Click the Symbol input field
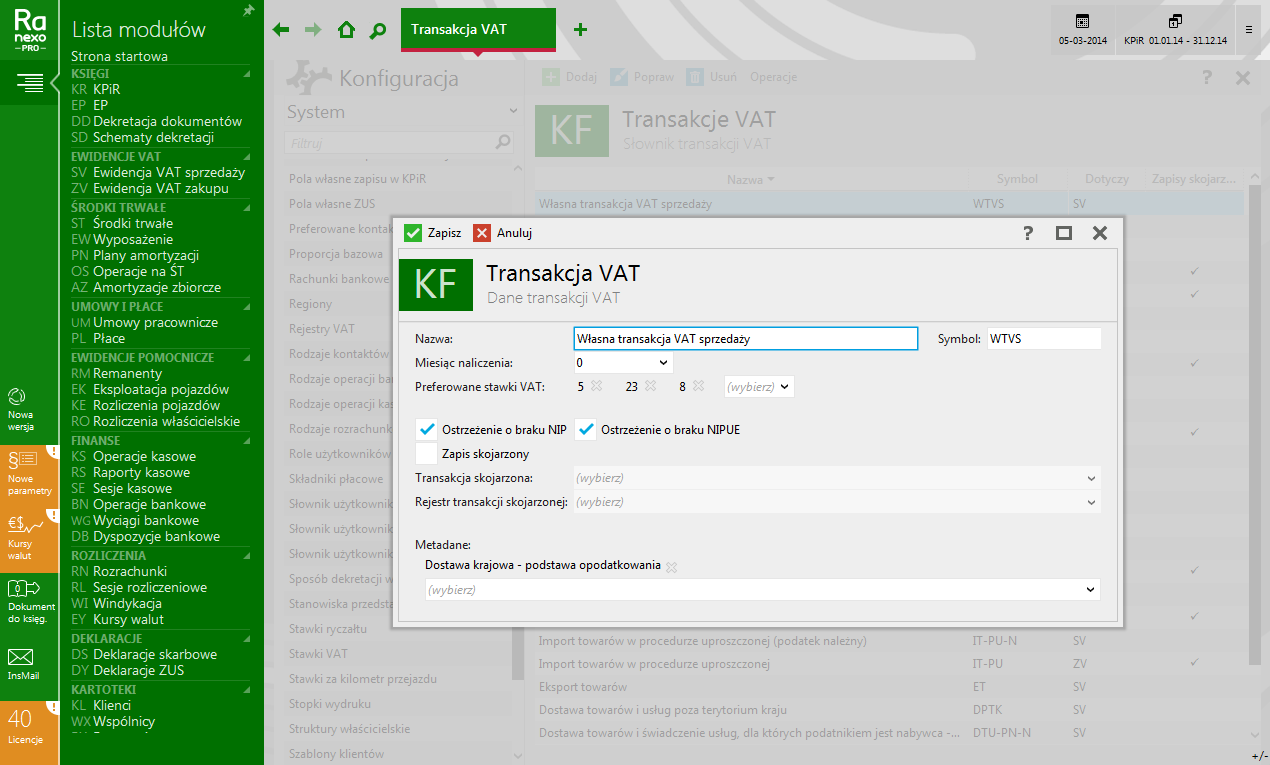 click(x=1043, y=339)
